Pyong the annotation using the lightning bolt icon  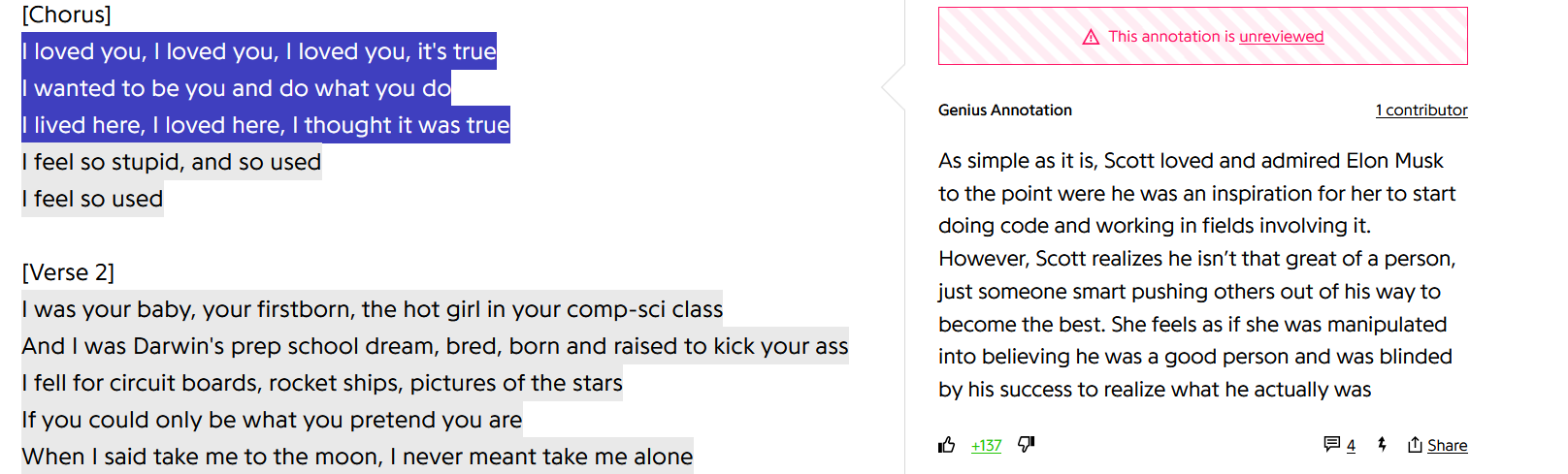[1382, 445]
